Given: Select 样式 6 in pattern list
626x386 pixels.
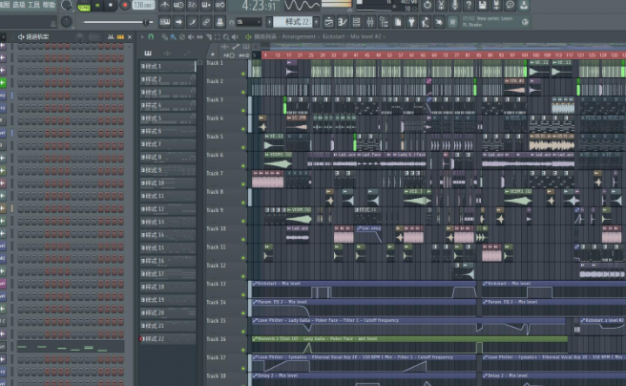Looking at the screenshot, I should [168, 131].
